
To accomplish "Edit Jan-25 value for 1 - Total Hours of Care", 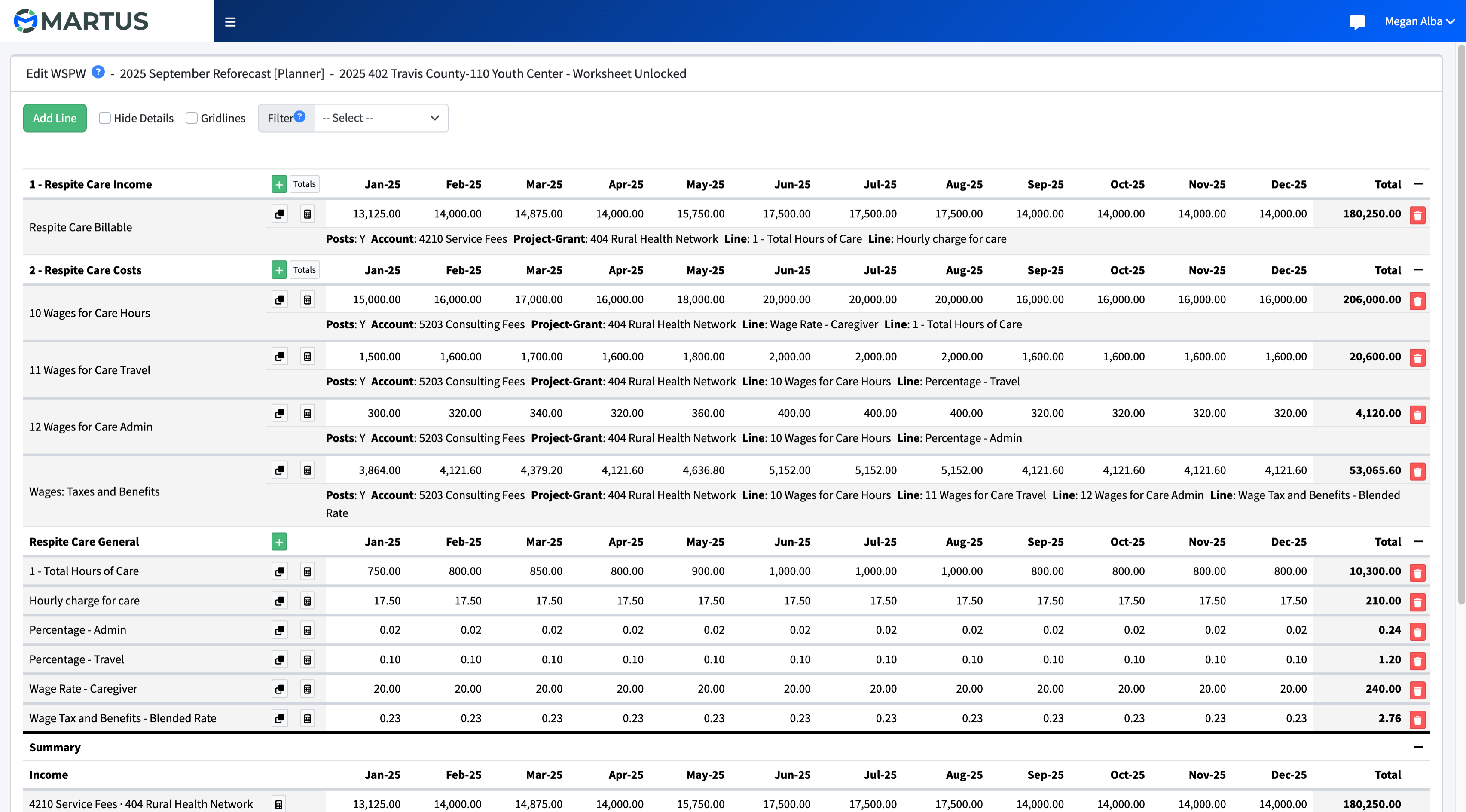I will pos(384,571).
